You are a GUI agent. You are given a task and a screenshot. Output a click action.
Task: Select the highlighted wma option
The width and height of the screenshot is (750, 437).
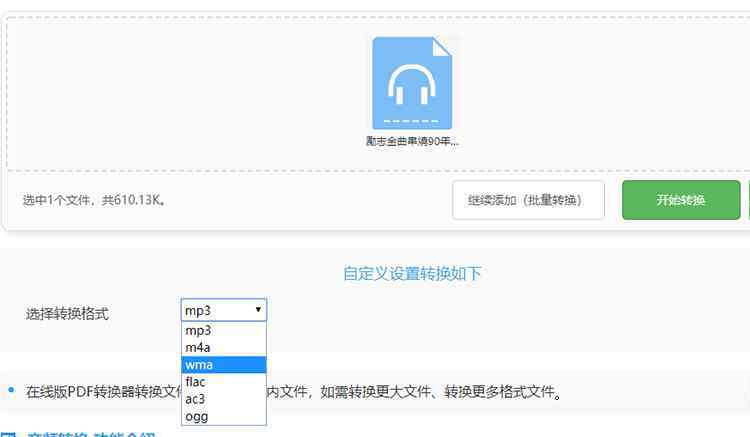click(x=223, y=365)
